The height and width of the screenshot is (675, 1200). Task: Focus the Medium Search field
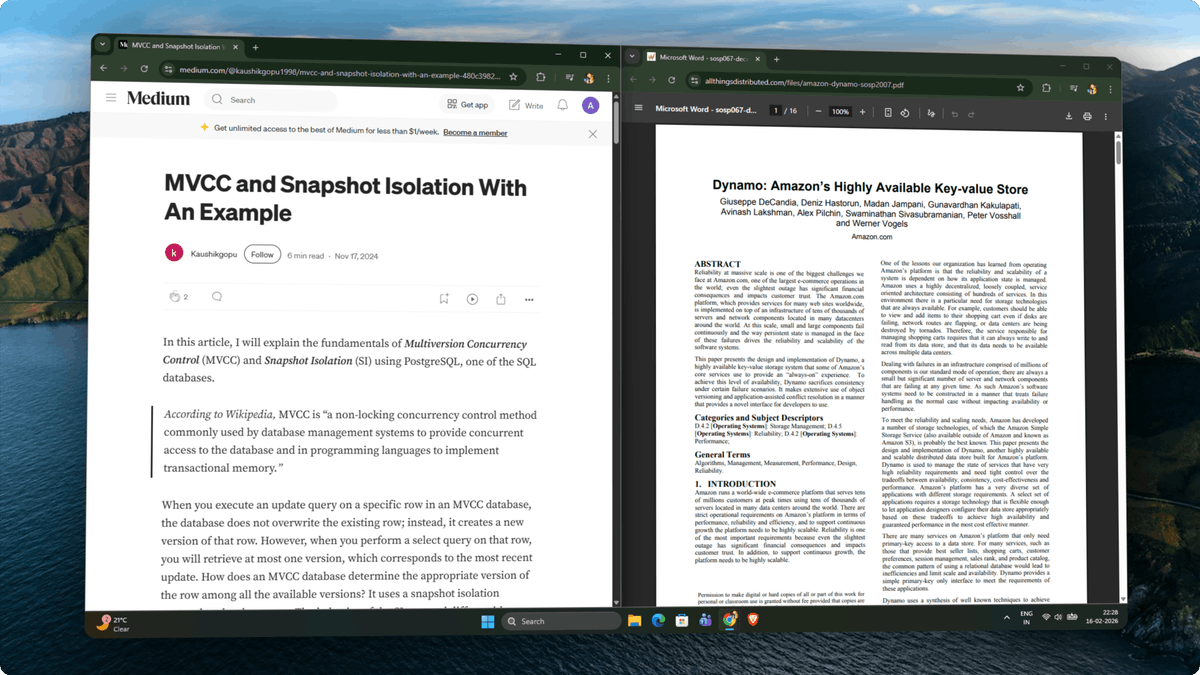coord(270,100)
